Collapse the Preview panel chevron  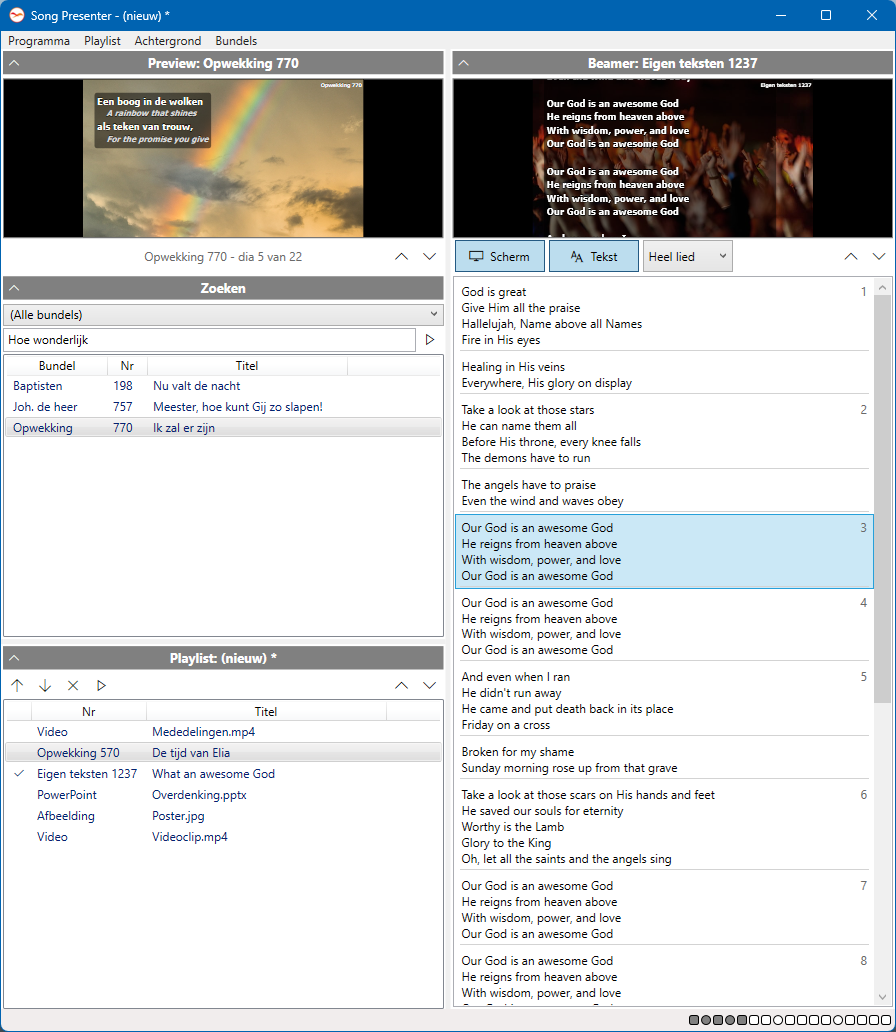pyautogui.click(x=14, y=63)
